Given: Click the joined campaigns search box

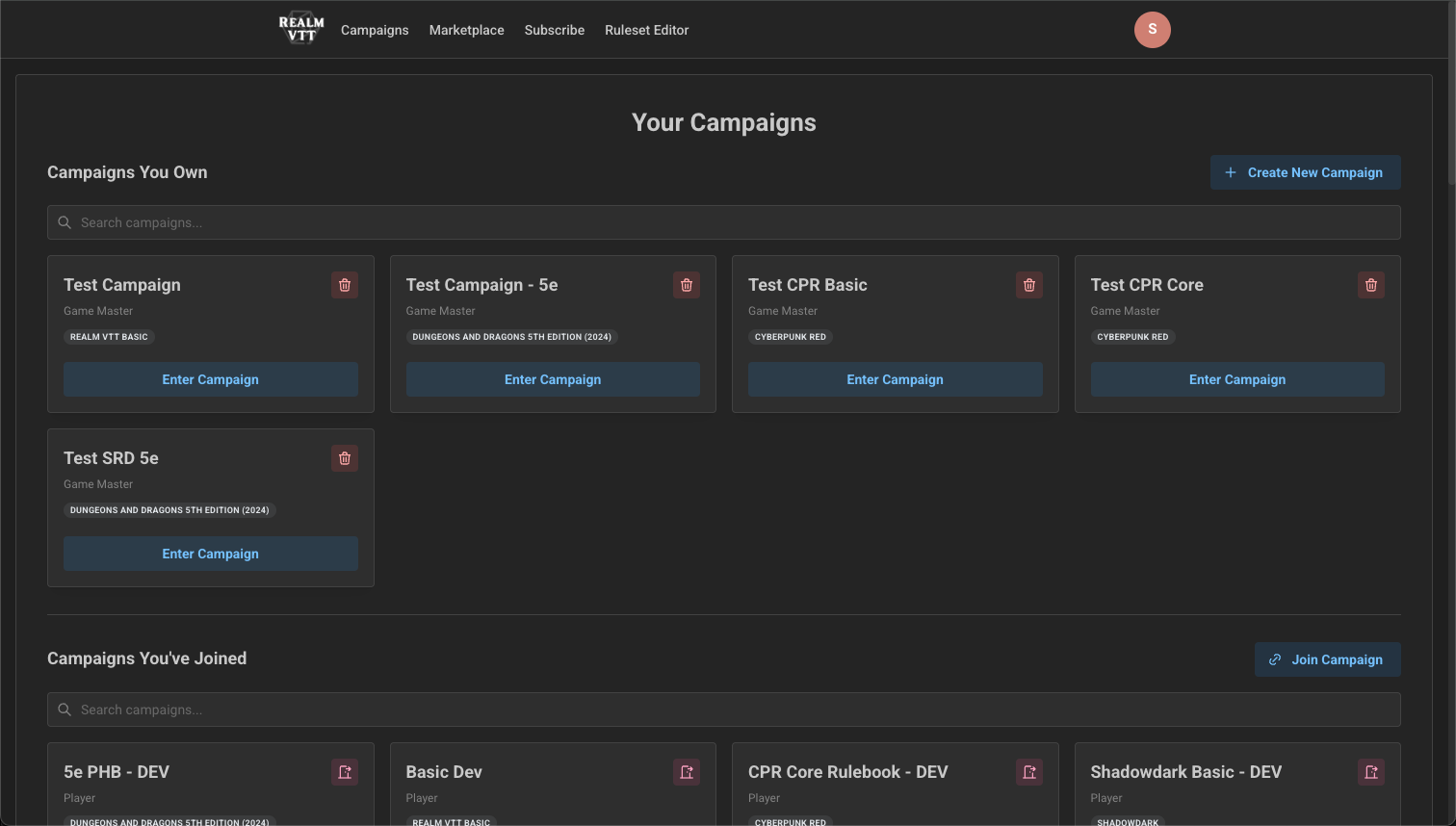Looking at the screenshot, I should 723,710.
